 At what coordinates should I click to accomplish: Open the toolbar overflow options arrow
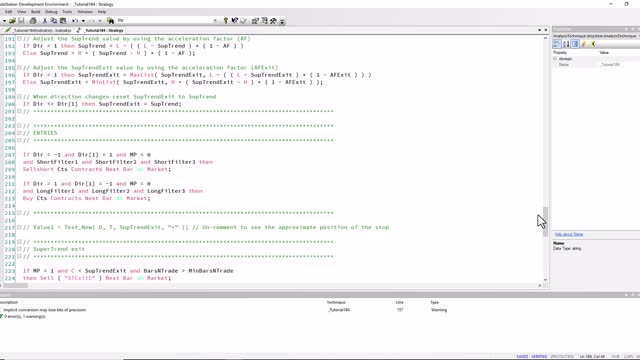point(282,21)
